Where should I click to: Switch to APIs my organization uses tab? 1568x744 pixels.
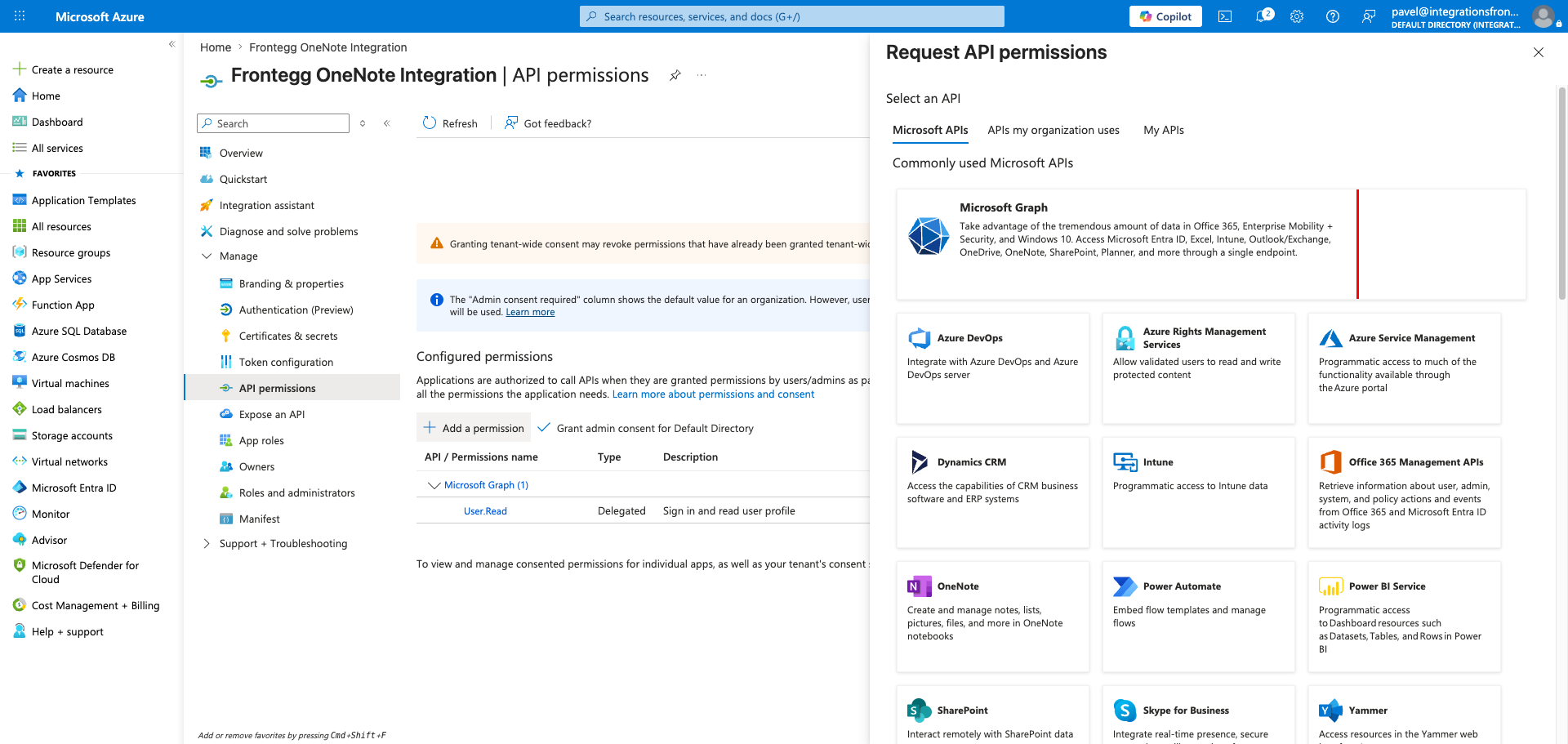click(1053, 130)
